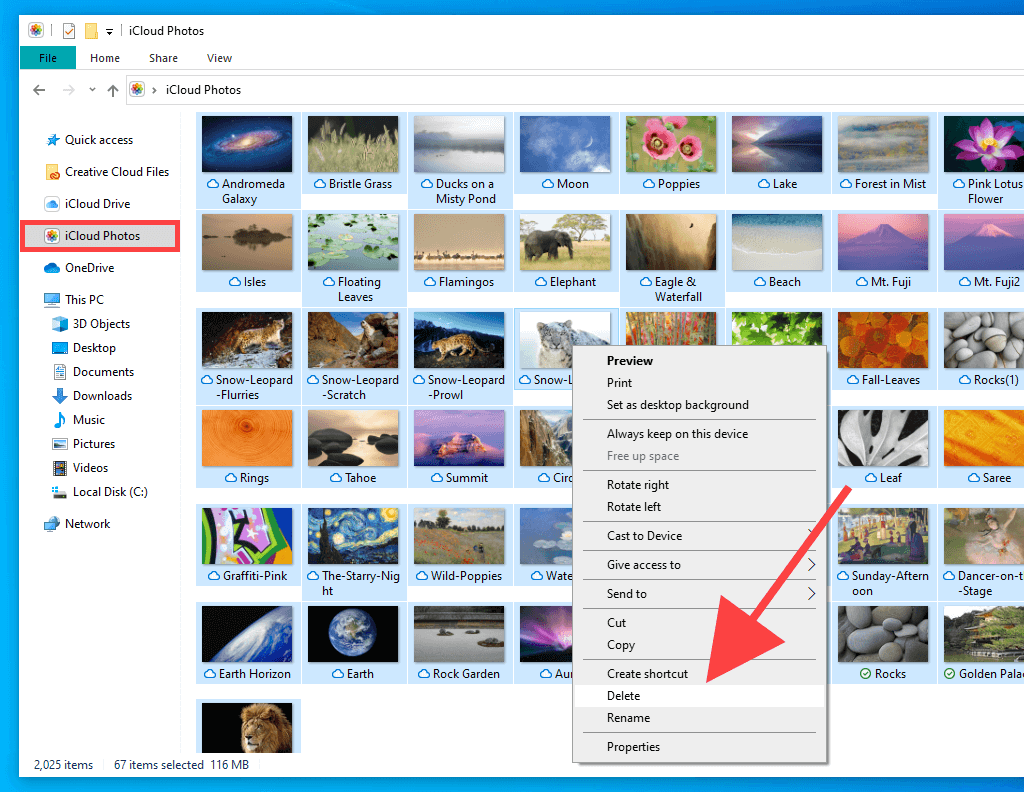This screenshot has width=1024, height=792.
Task: Select the Andromeda Galaxy photo thumbnail
Action: point(247,144)
